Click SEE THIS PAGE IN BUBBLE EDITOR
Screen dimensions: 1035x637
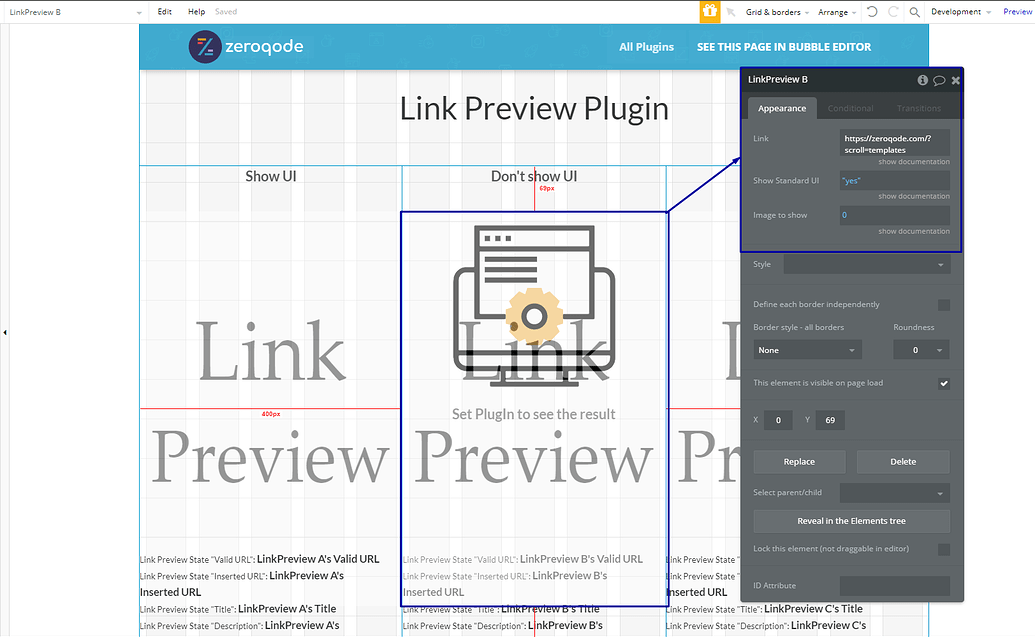point(784,47)
